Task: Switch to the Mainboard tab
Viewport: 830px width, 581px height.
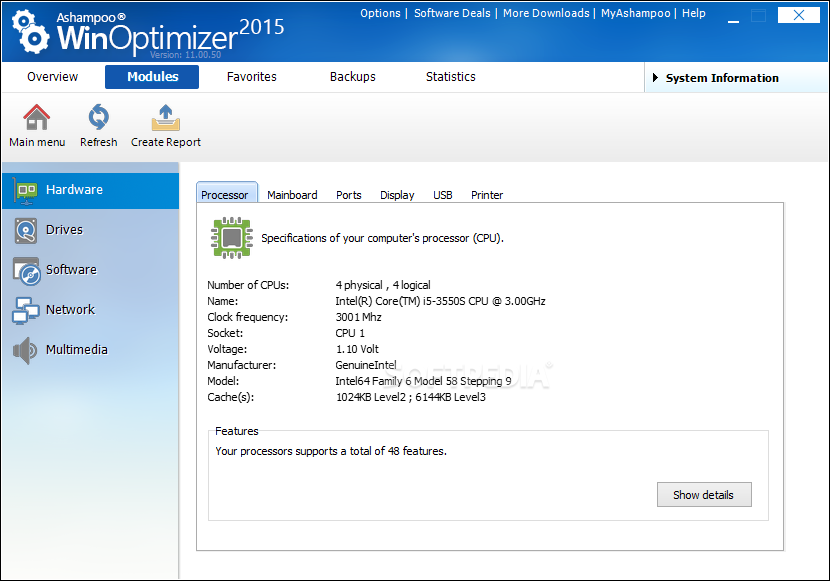Action: (x=292, y=195)
